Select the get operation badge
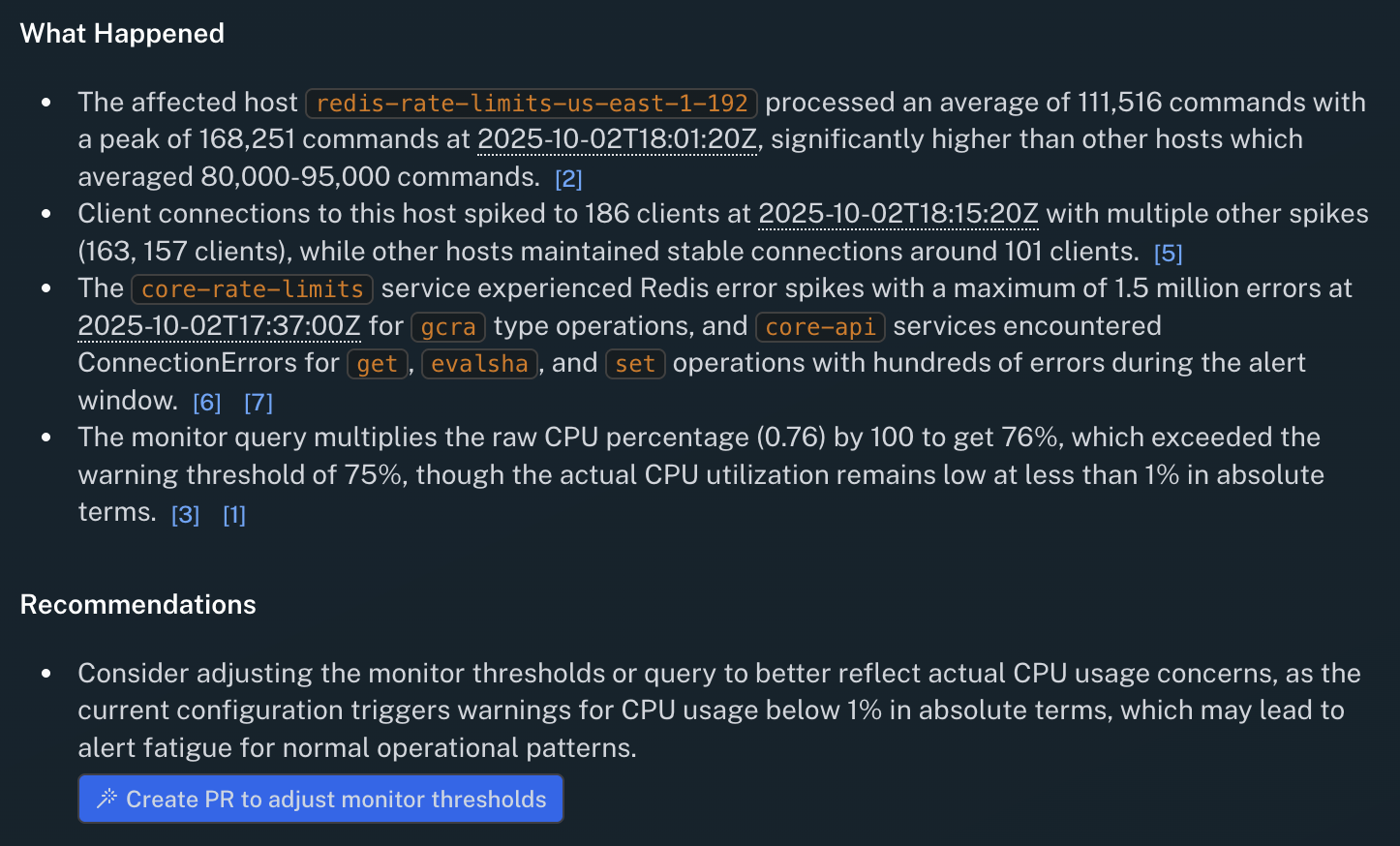This screenshot has height=846, width=1400. [378, 364]
